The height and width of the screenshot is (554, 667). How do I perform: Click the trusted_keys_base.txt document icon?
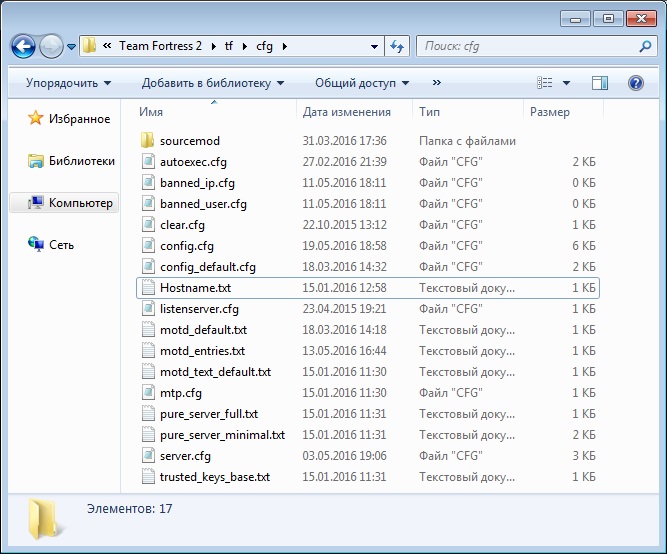148,477
